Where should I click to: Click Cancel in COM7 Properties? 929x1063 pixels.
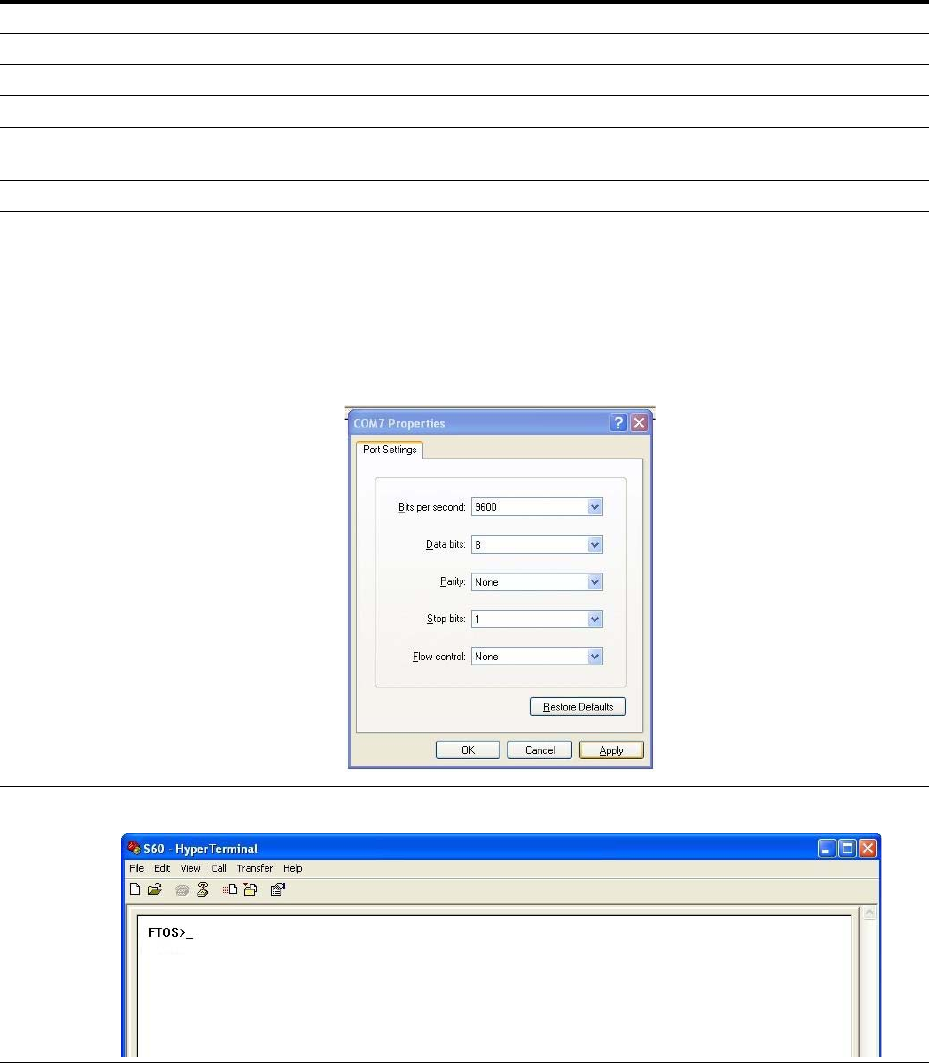tap(540, 750)
